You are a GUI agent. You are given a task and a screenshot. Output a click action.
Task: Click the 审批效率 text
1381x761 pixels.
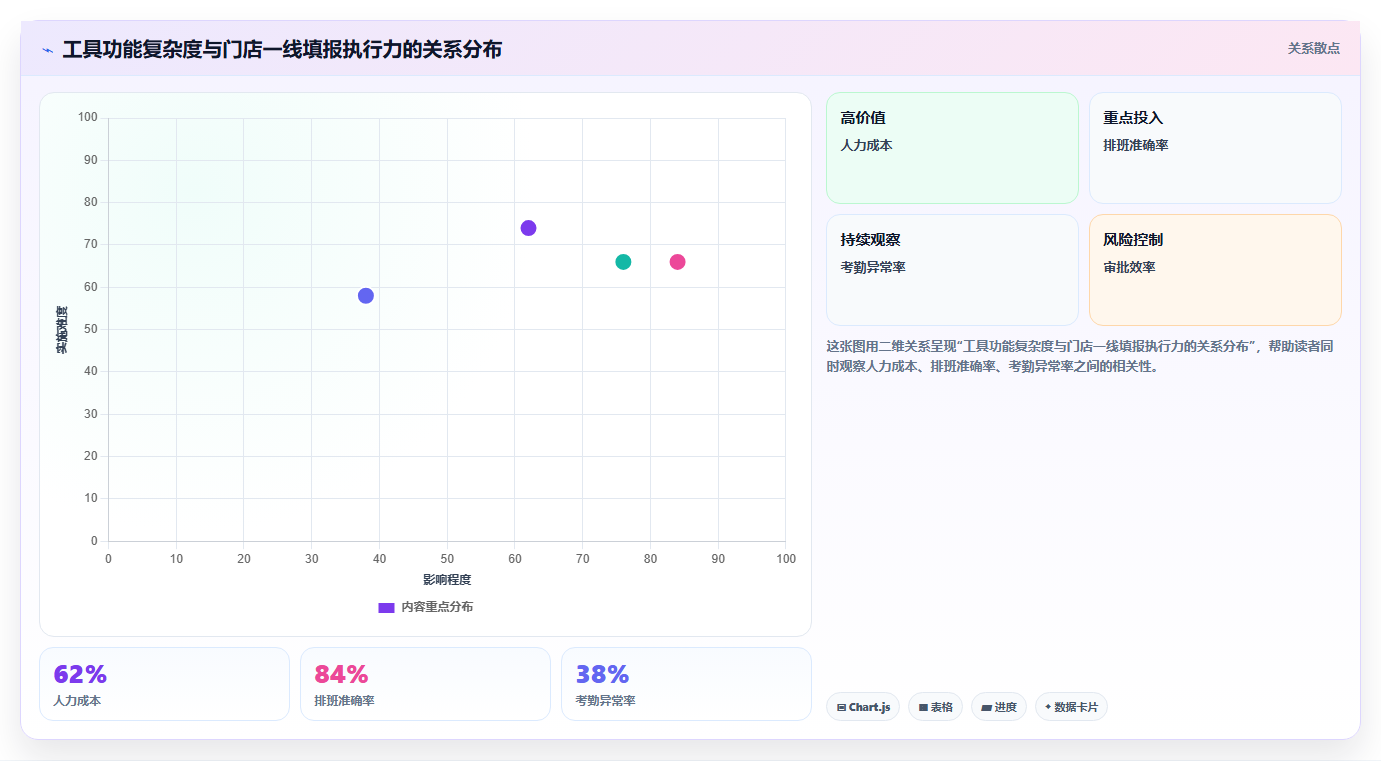[x=1129, y=267]
